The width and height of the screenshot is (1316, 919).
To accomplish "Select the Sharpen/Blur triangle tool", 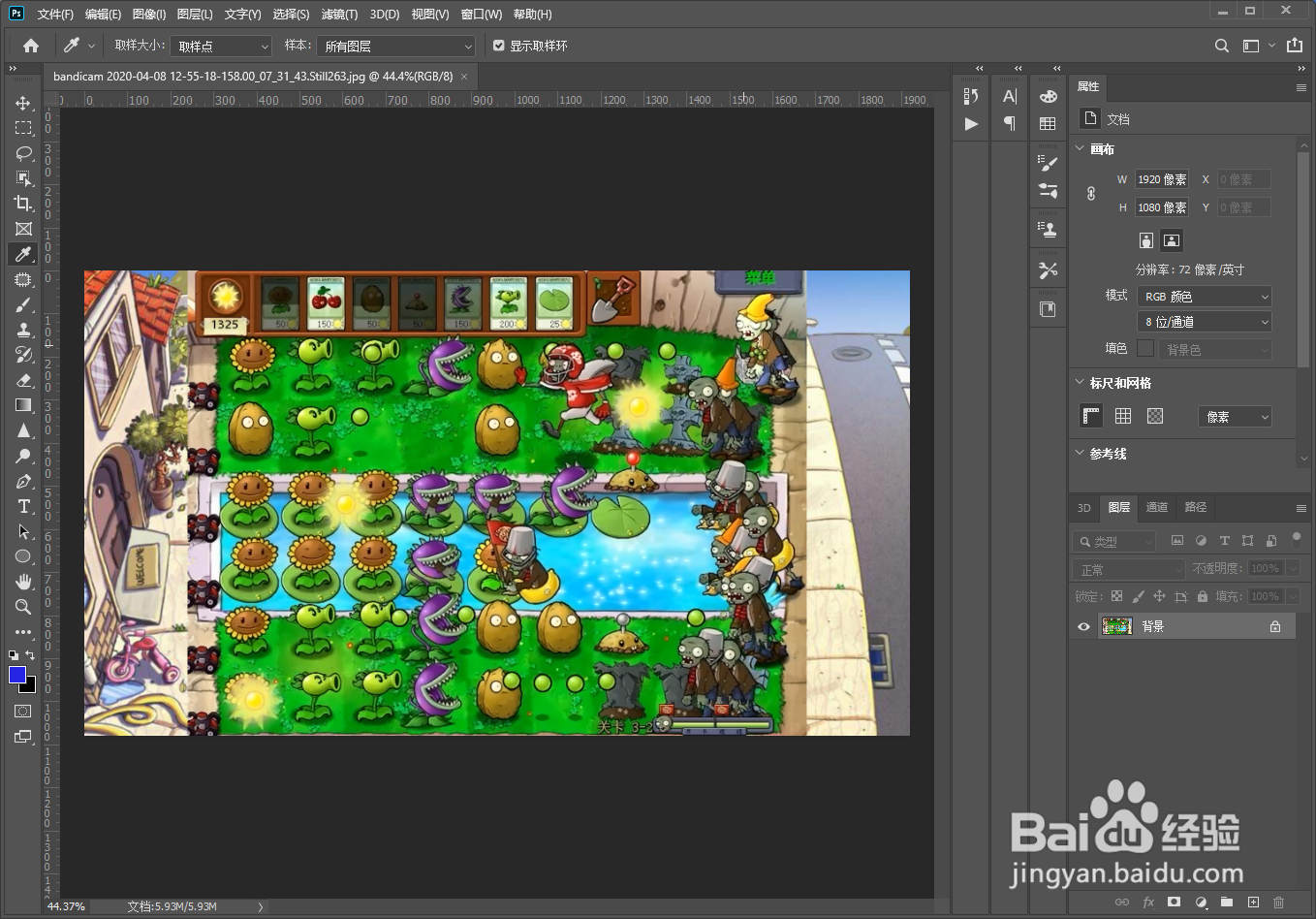I will 23,430.
